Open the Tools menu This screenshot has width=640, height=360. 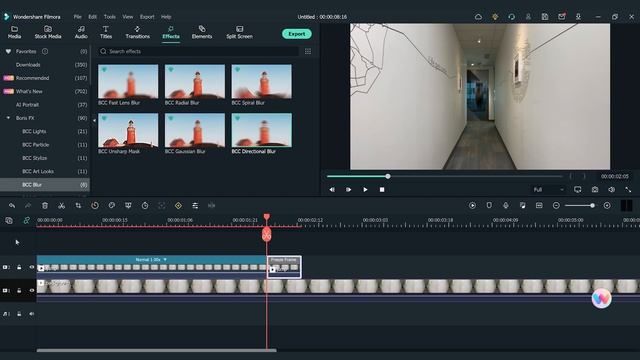(x=109, y=17)
